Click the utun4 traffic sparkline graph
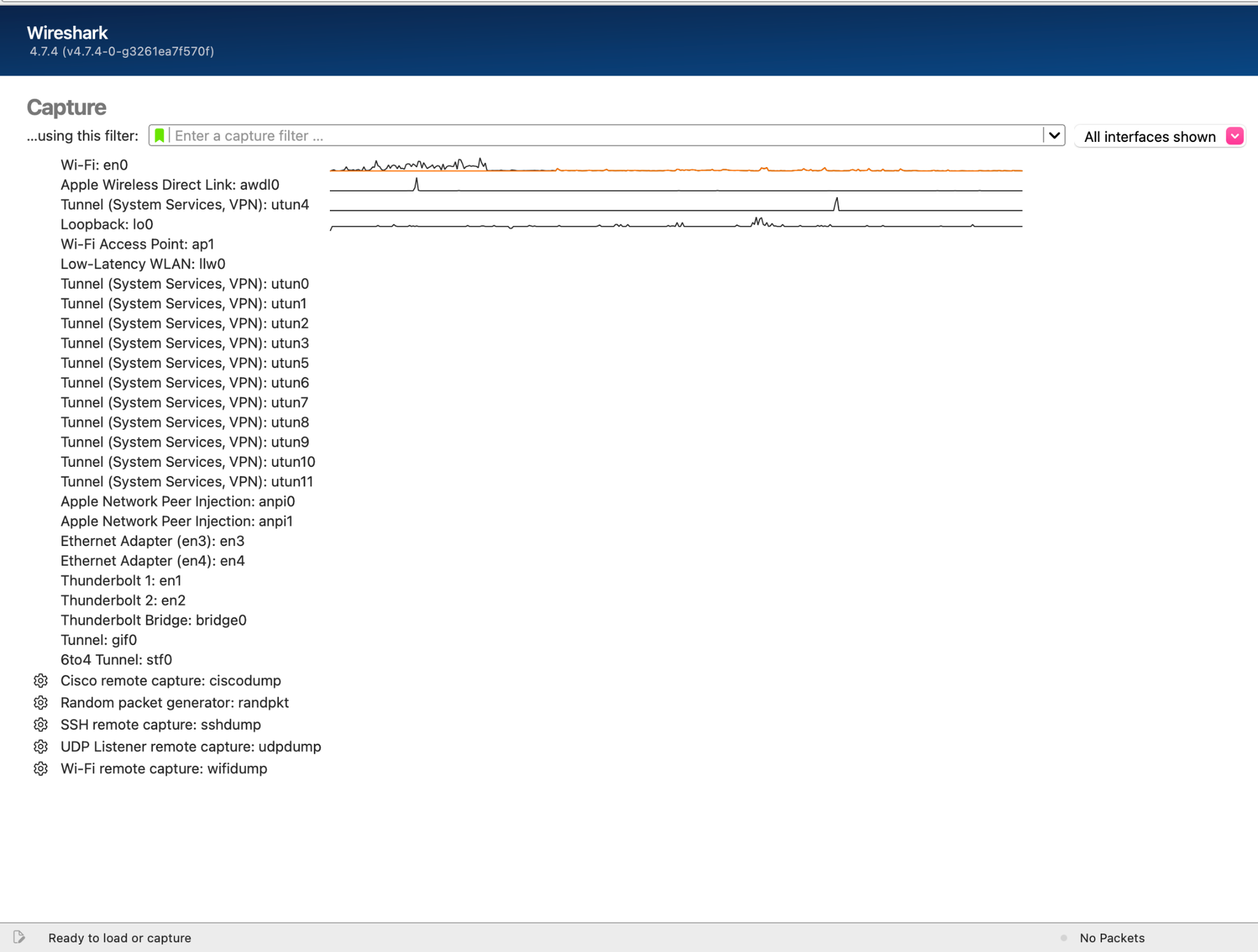The height and width of the screenshot is (952, 1258). (x=676, y=204)
